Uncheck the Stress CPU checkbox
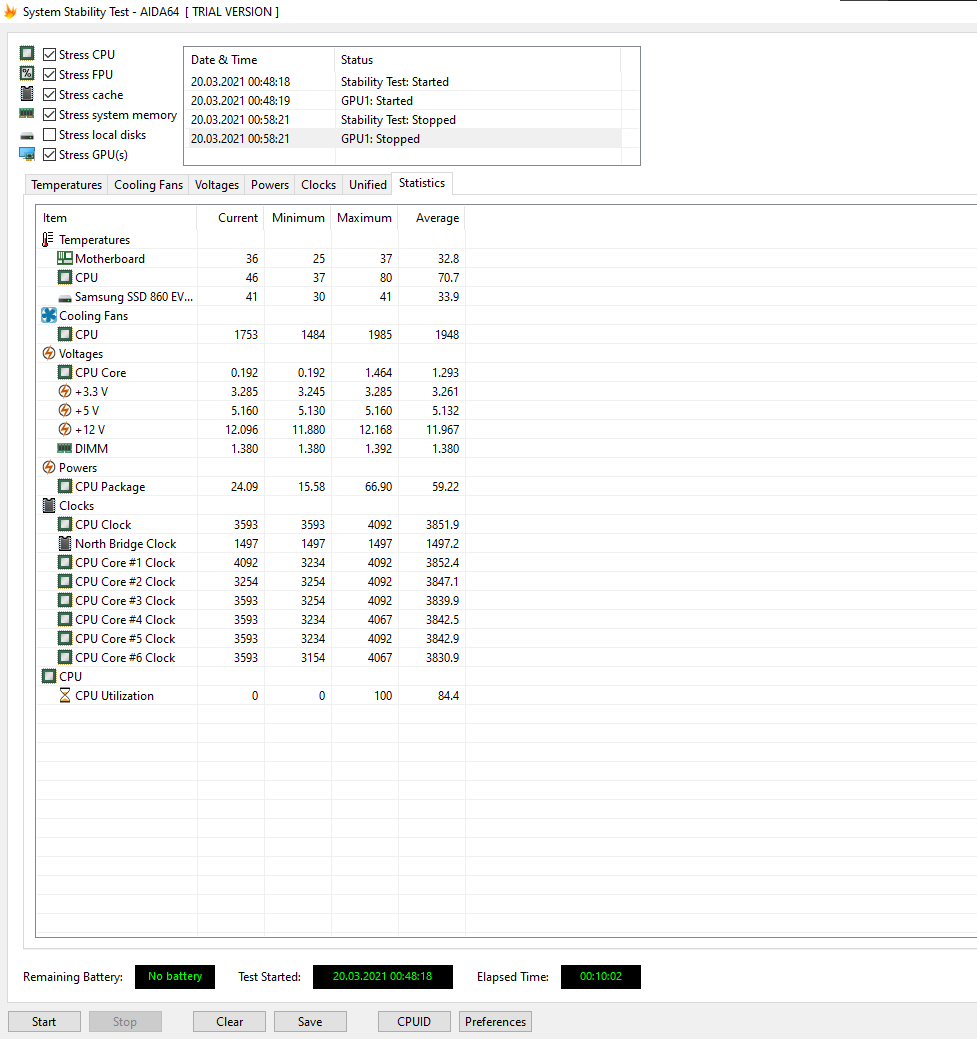The width and height of the screenshot is (977, 1039). click(49, 54)
